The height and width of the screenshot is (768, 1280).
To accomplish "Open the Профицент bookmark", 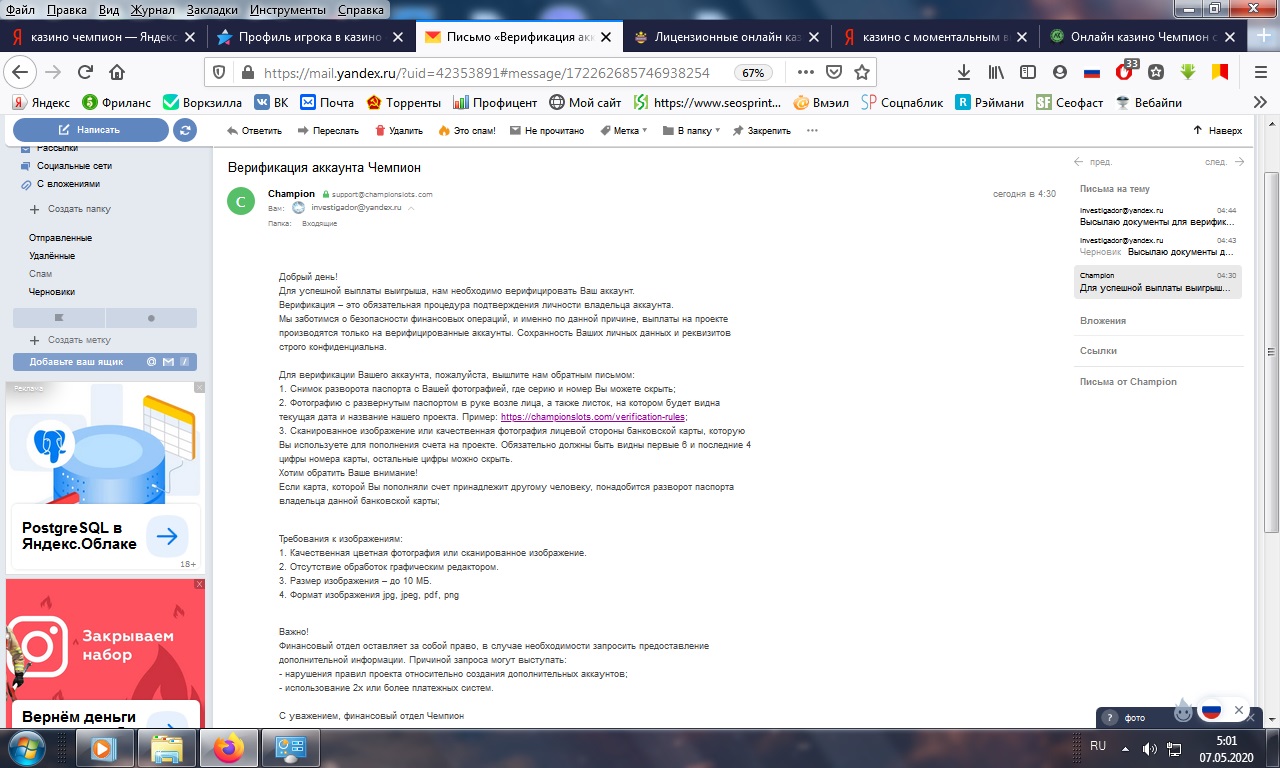I will [x=495, y=102].
